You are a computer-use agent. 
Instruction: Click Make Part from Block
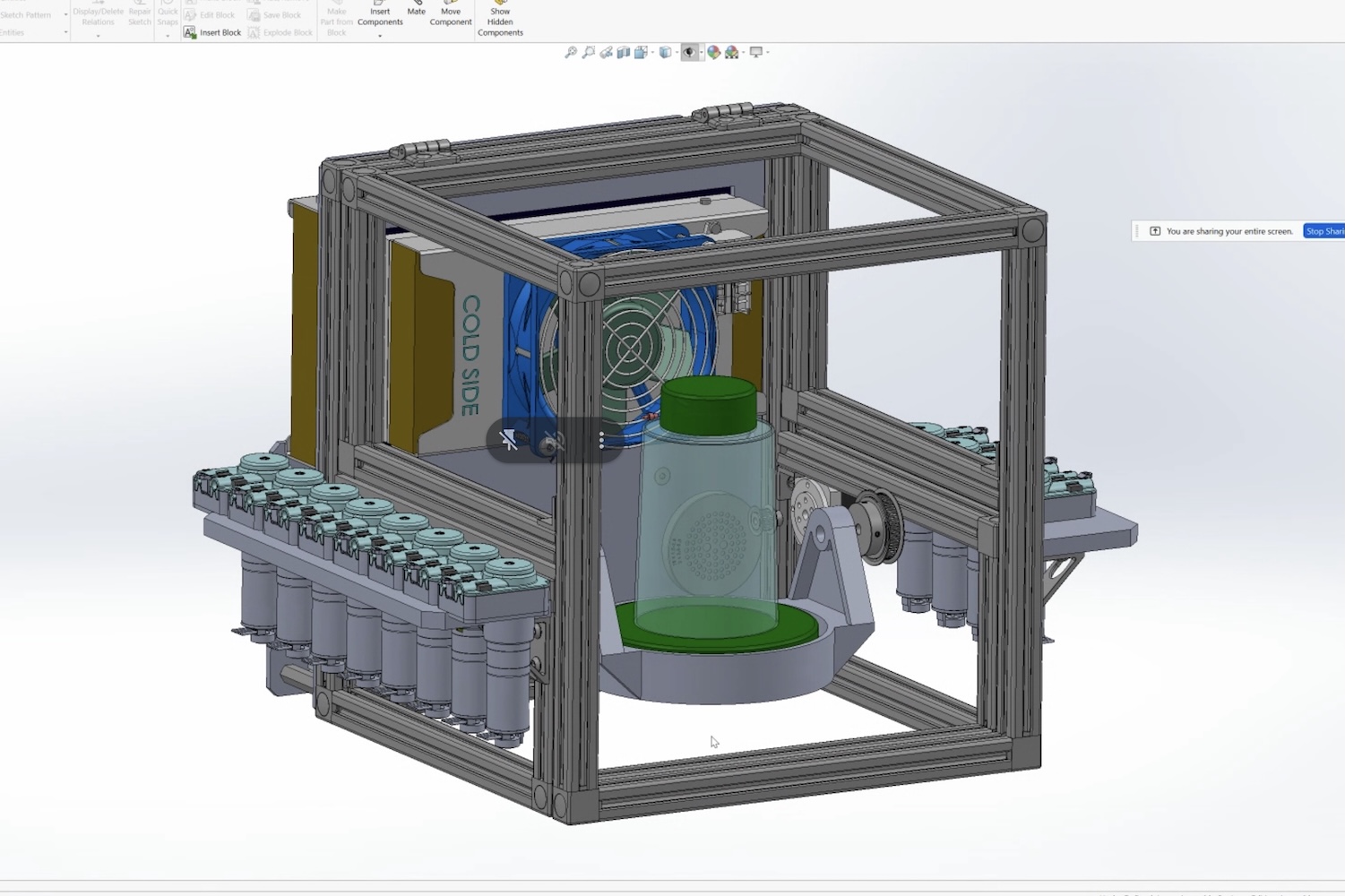[336, 20]
